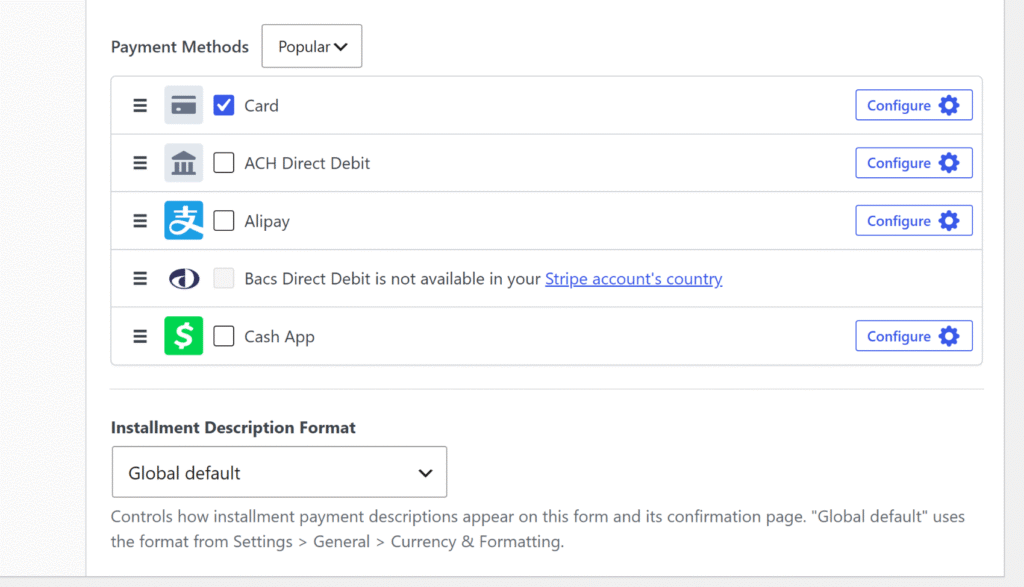The width and height of the screenshot is (1024, 587).
Task: Click the green Cash App logo
Action: pos(184,336)
